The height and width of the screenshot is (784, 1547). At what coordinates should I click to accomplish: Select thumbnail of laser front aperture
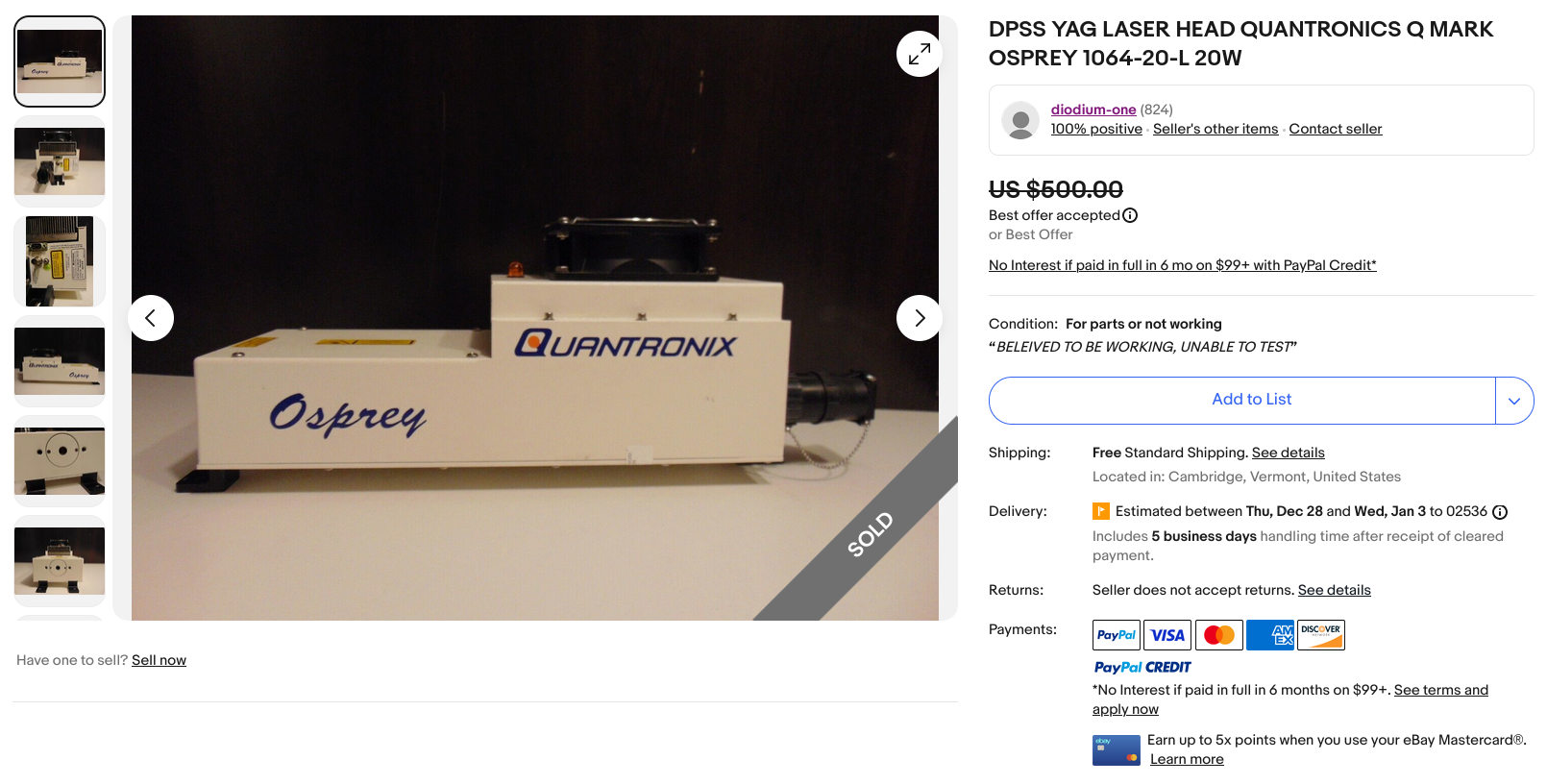click(60, 461)
